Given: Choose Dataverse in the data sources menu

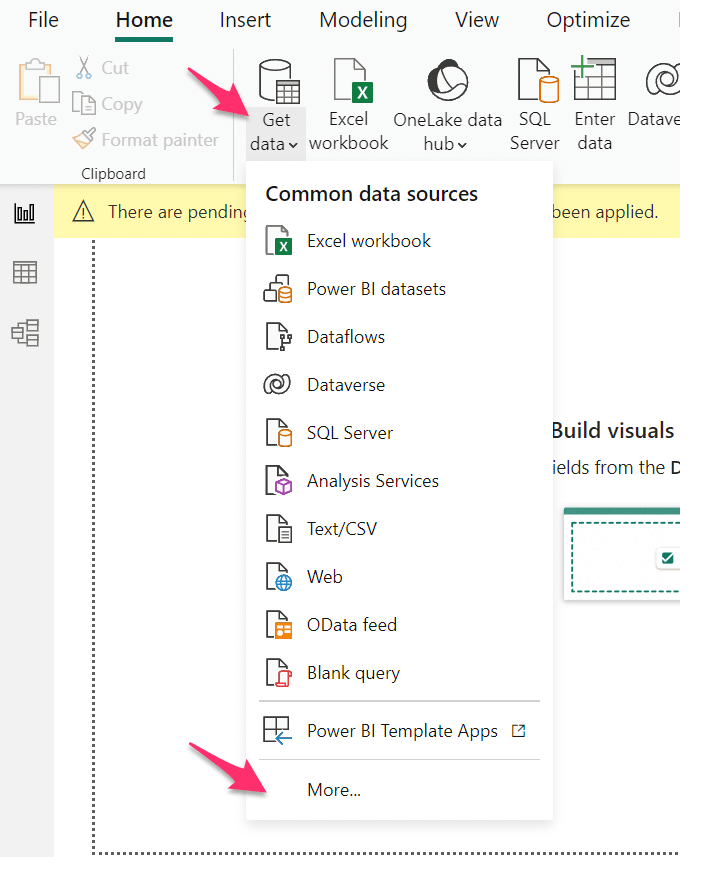Looking at the screenshot, I should (x=399, y=385).
